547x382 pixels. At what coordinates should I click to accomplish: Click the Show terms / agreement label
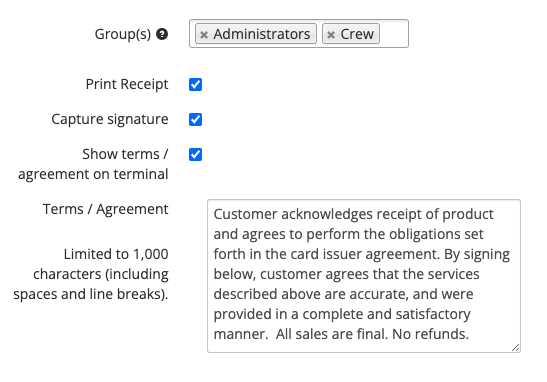pos(93,164)
